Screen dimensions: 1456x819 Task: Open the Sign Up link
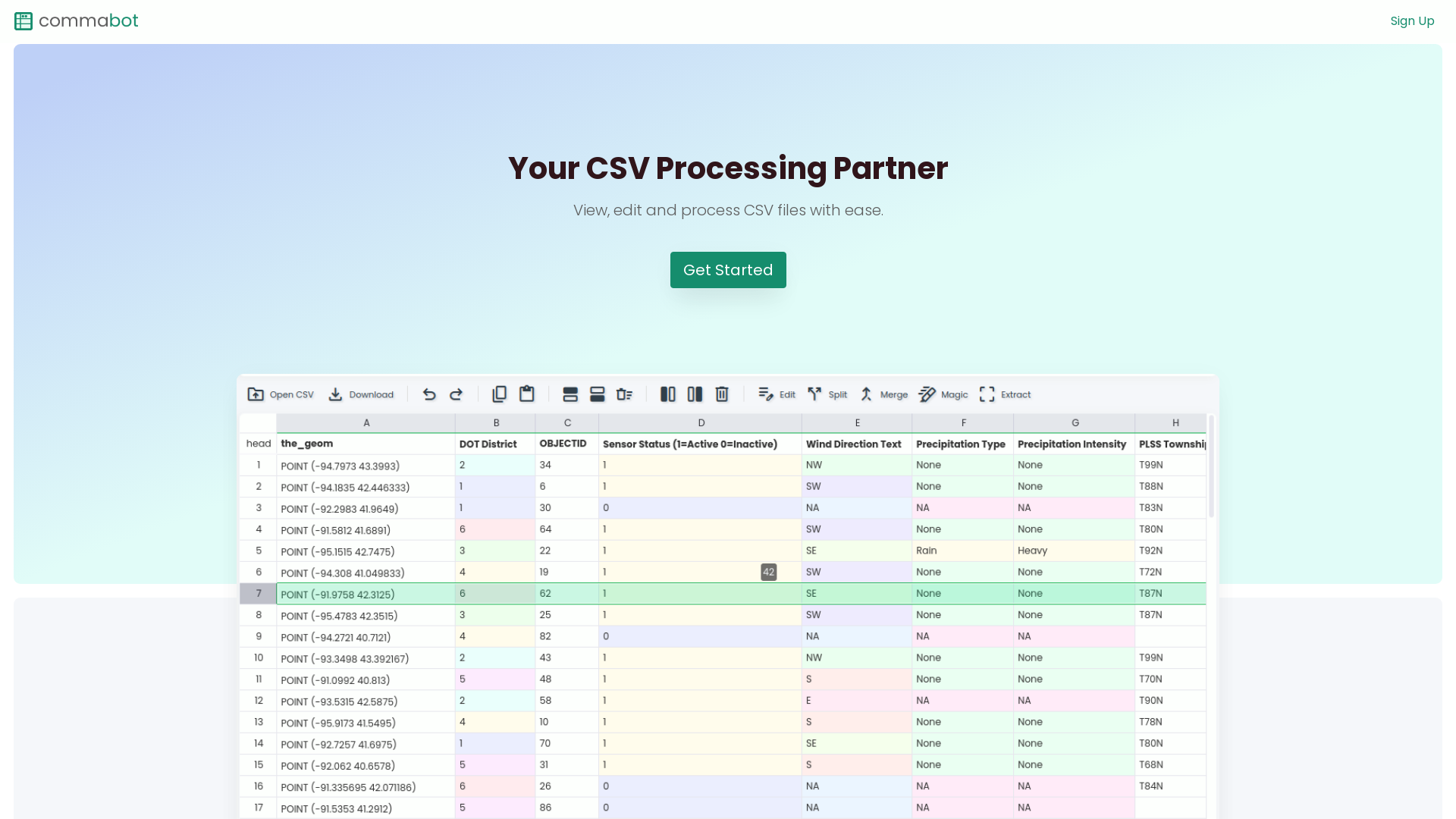click(x=1412, y=21)
